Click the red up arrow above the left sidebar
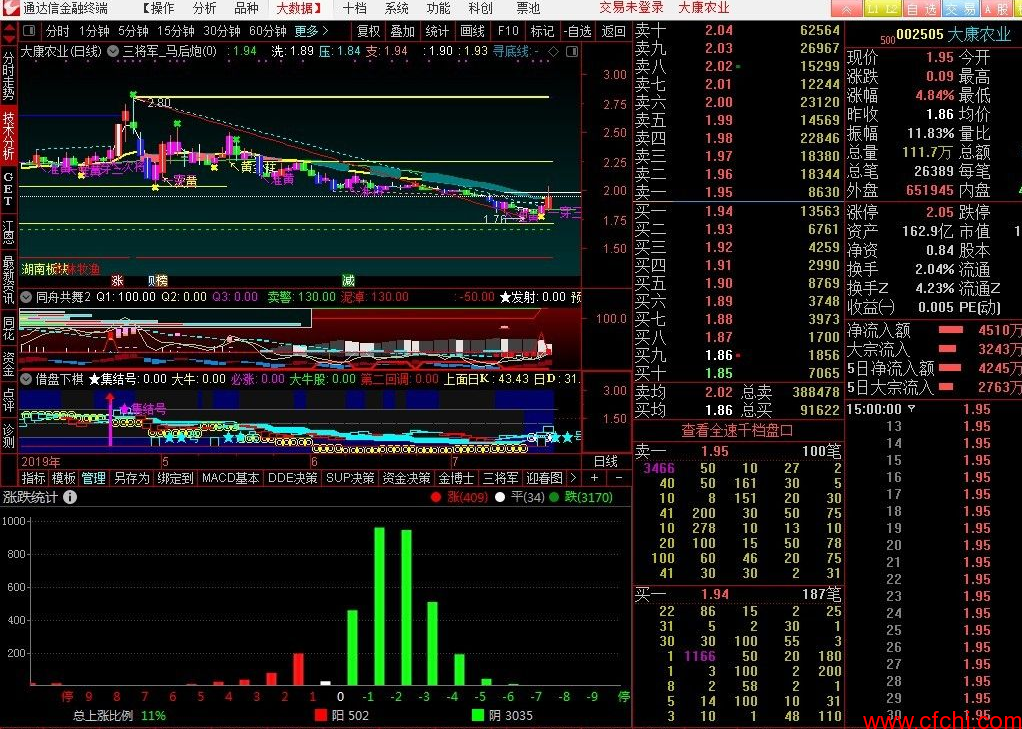This screenshot has width=1022, height=729. (9, 29)
